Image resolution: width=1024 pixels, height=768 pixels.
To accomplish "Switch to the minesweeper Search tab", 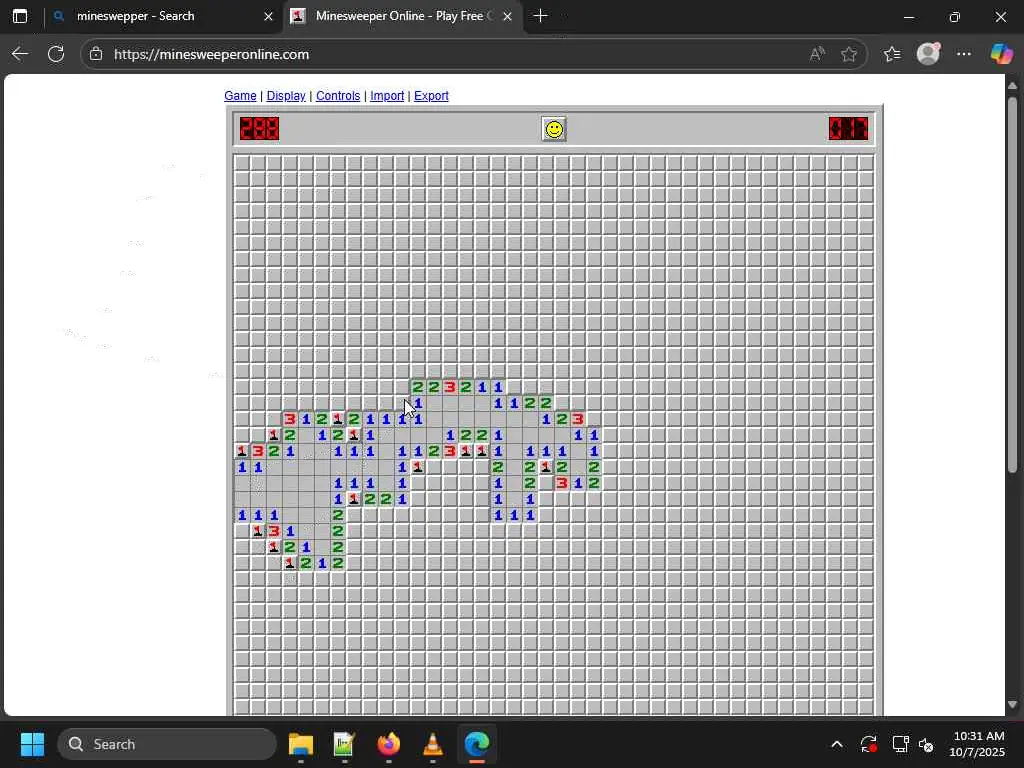I will (163, 16).
